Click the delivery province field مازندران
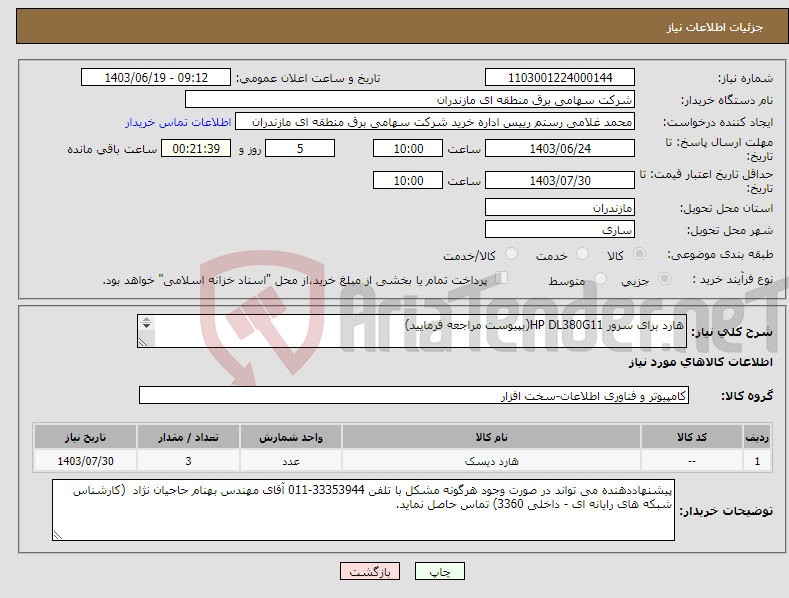 point(560,207)
